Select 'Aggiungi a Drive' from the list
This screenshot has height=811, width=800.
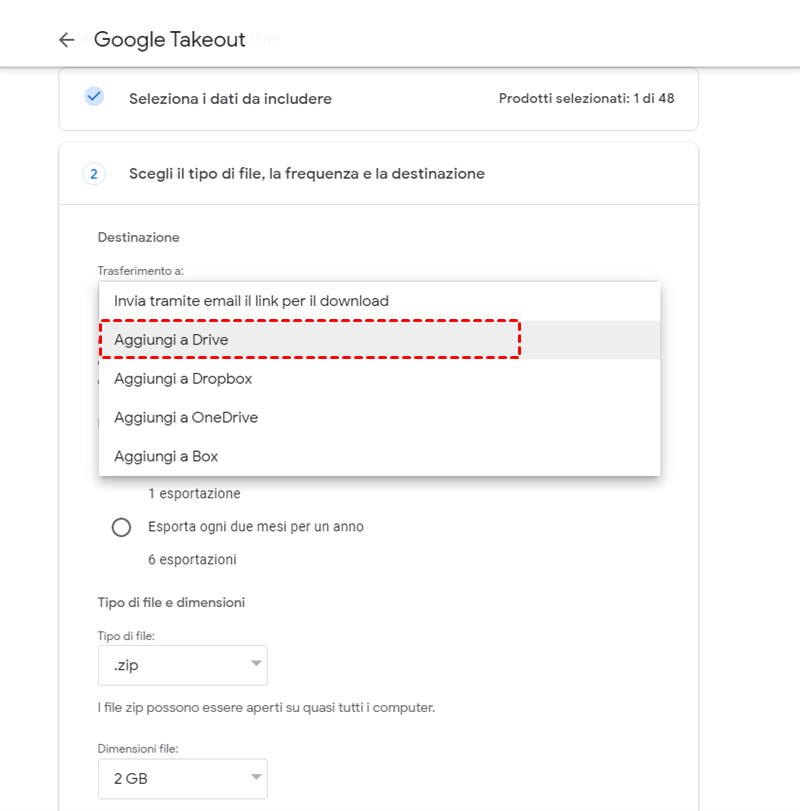[x=171, y=340]
